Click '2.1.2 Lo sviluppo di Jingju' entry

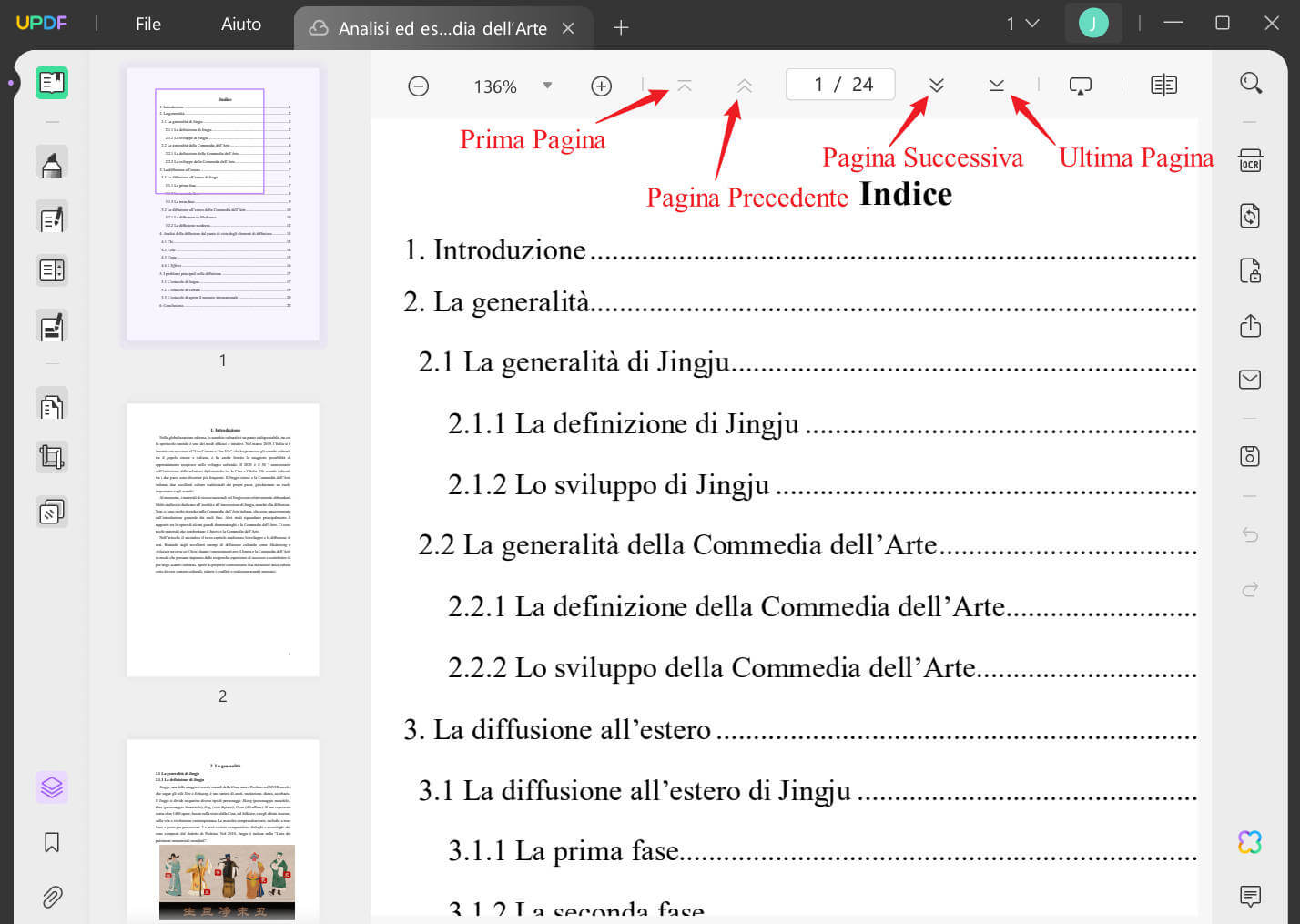pos(822,484)
